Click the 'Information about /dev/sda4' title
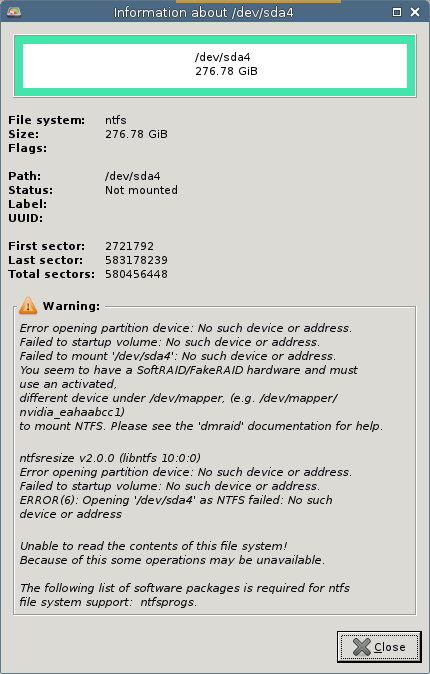Image resolution: width=430 pixels, height=674 pixels. (203, 12)
